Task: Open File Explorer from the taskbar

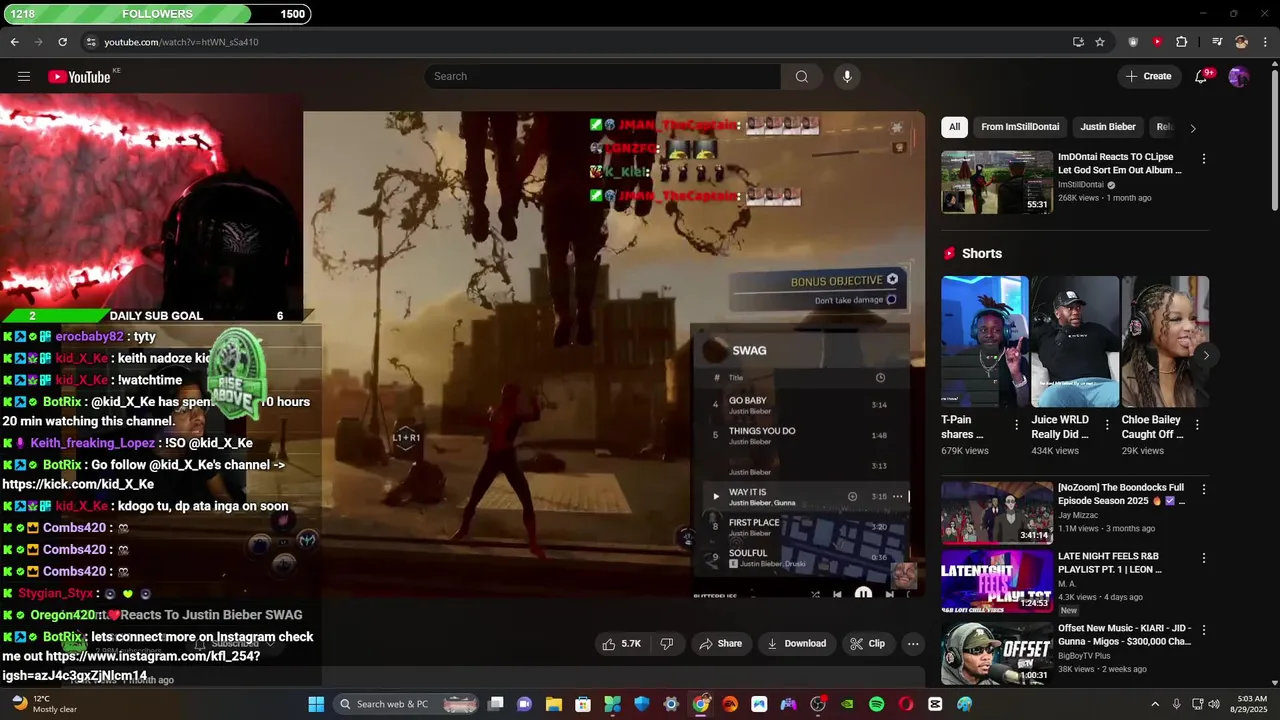Action: point(553,704)
